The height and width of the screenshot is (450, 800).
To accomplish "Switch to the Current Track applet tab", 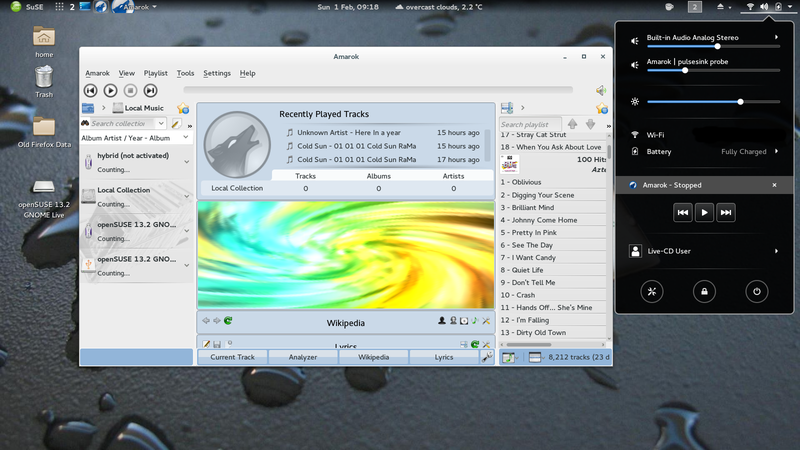I will click(x=232, y=357).
